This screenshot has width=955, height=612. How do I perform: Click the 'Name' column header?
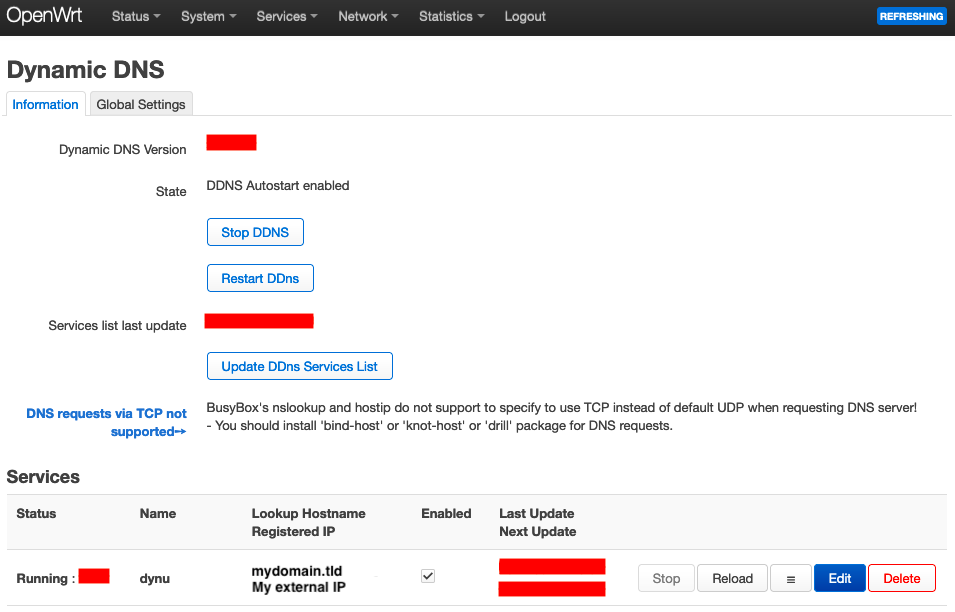158,513
